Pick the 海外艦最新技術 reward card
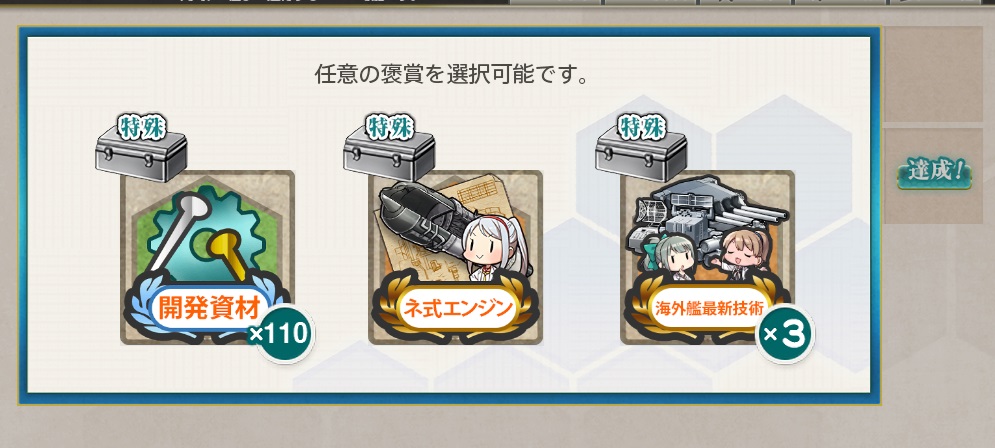The width and height of the screenshot is (995, 448). point(707,258)
